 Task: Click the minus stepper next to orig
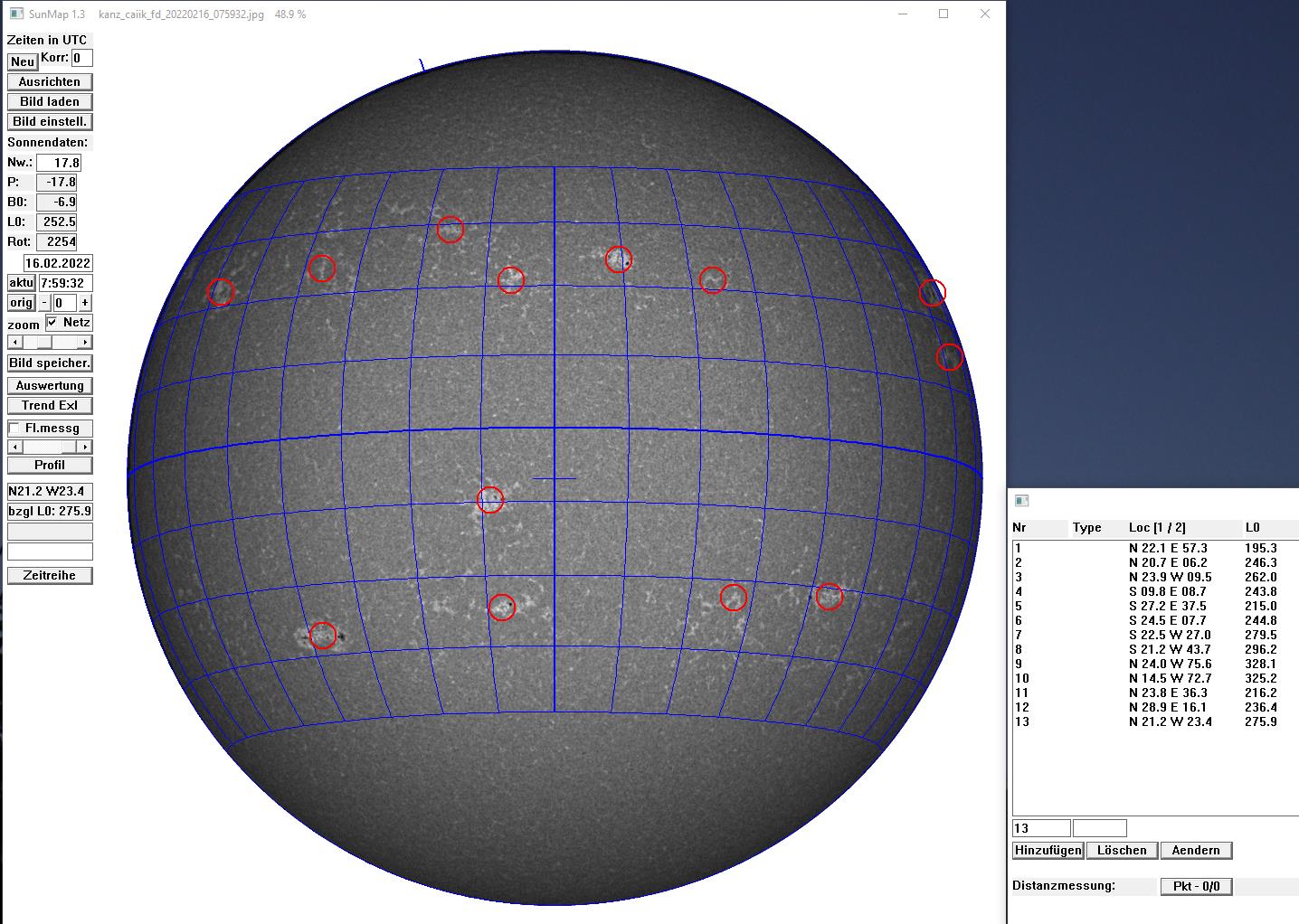(x=44, y=303)
